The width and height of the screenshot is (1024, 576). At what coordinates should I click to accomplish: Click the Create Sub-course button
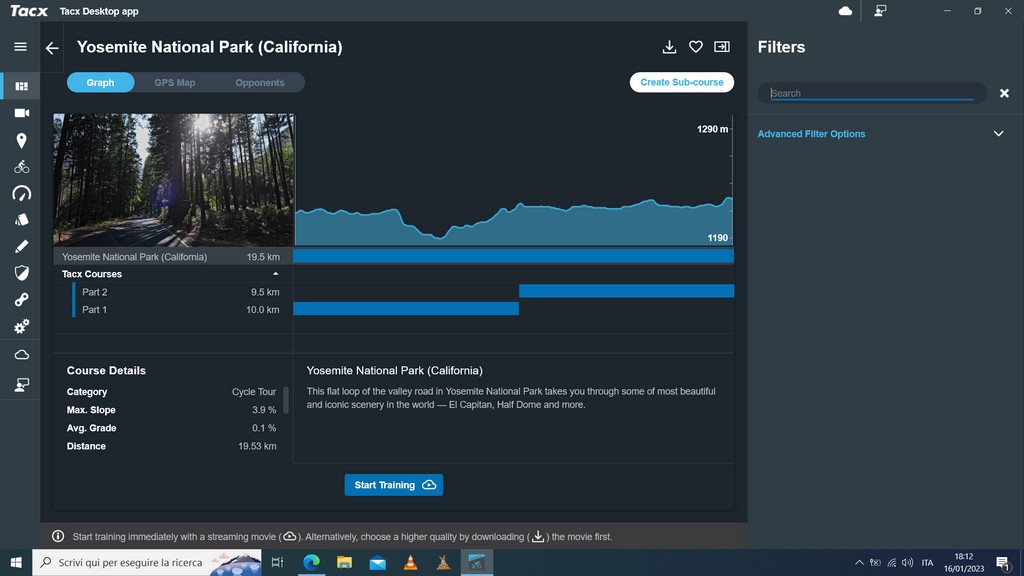click(682, 82)
